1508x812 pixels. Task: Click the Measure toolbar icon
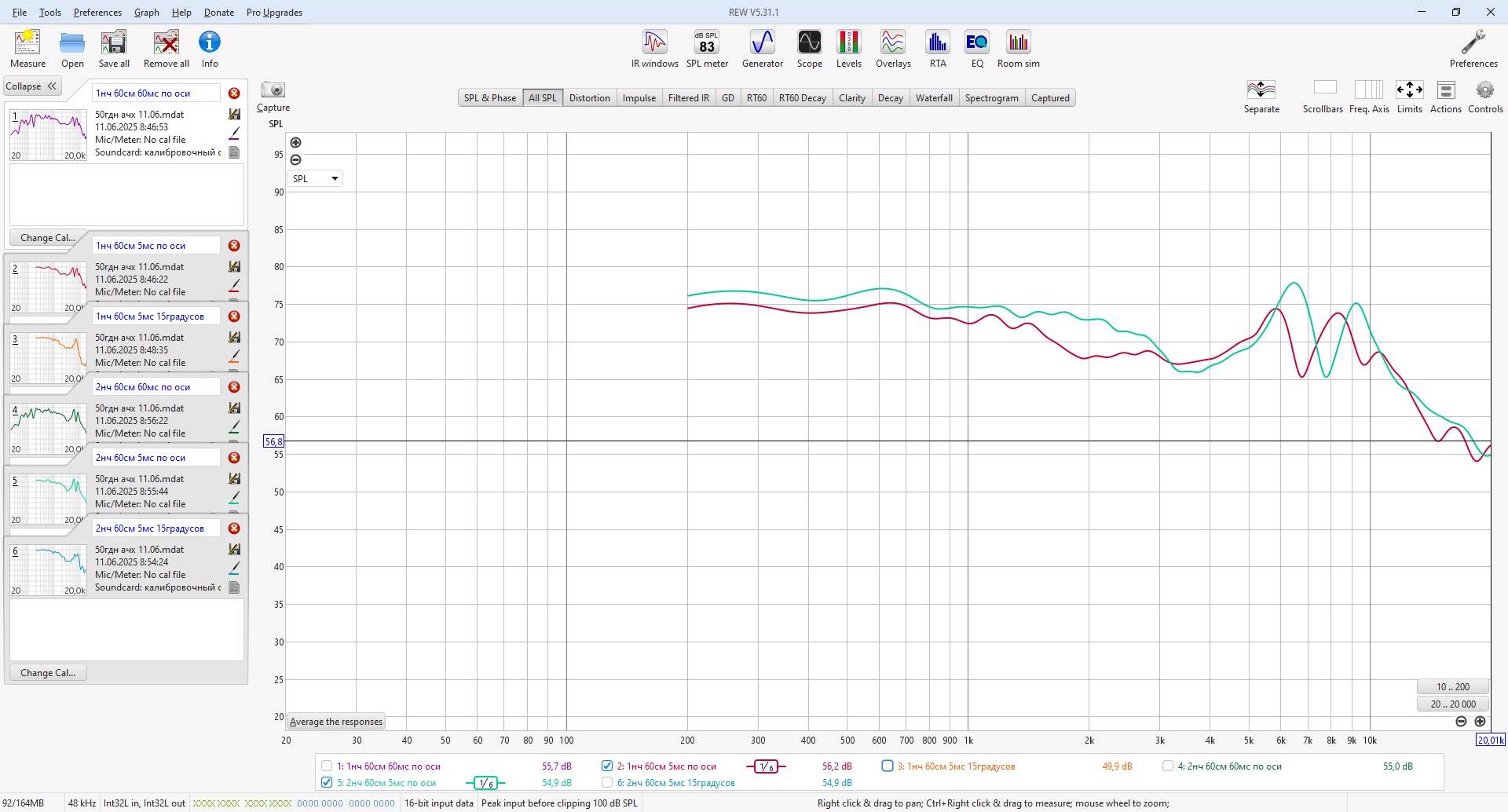[27, 49]
